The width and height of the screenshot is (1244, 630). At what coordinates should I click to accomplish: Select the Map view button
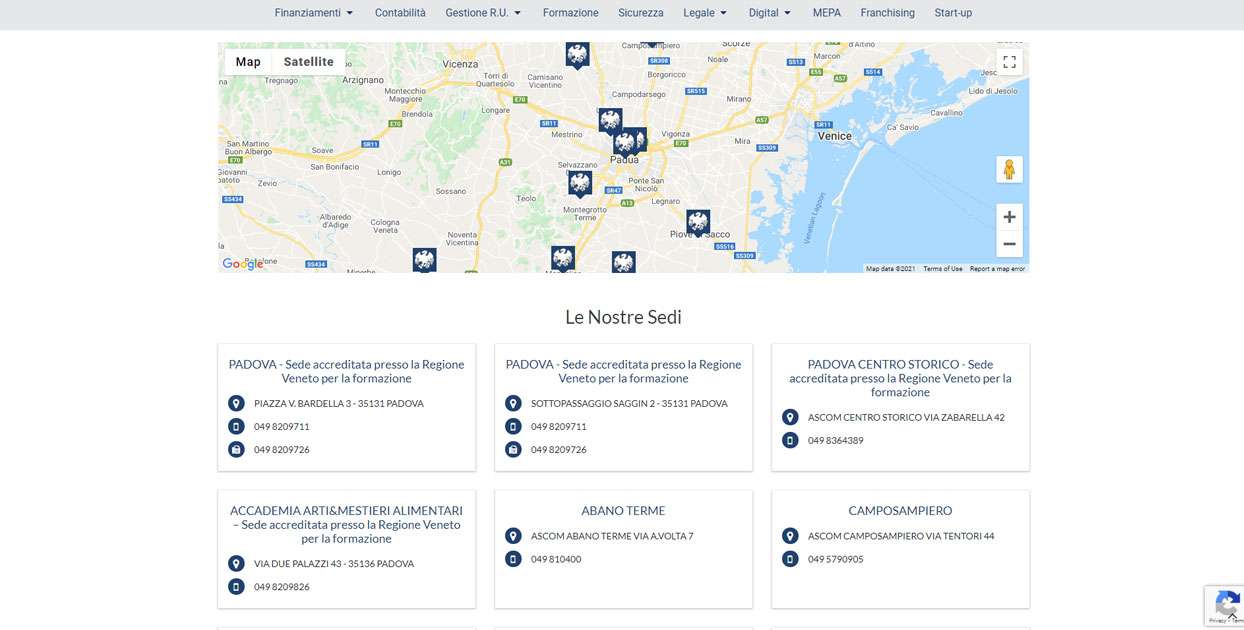click(248, 62)
